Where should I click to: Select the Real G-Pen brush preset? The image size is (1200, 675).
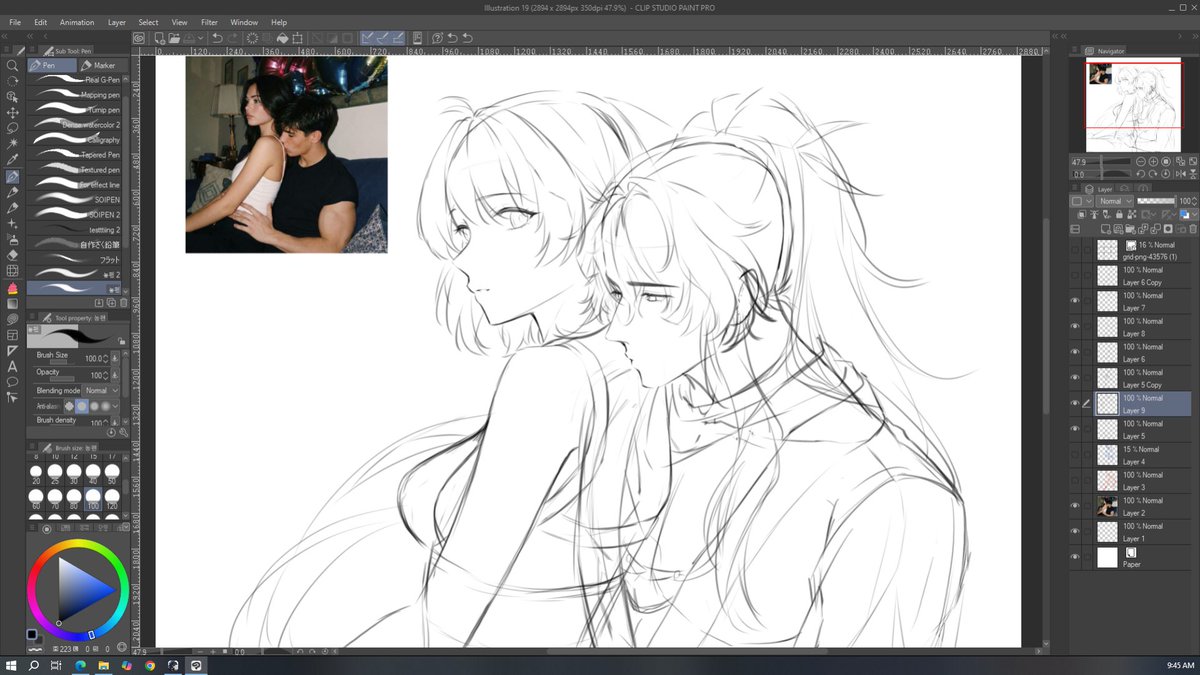(x=81, y=81)
